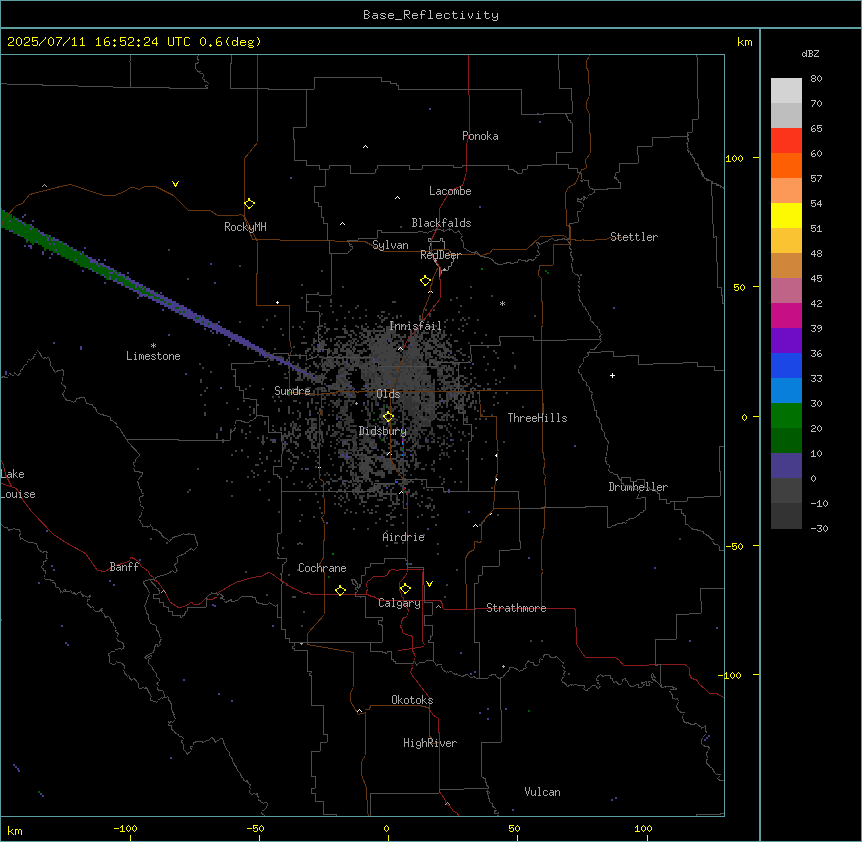Select the Olds town label

click(x=388, y=394)
